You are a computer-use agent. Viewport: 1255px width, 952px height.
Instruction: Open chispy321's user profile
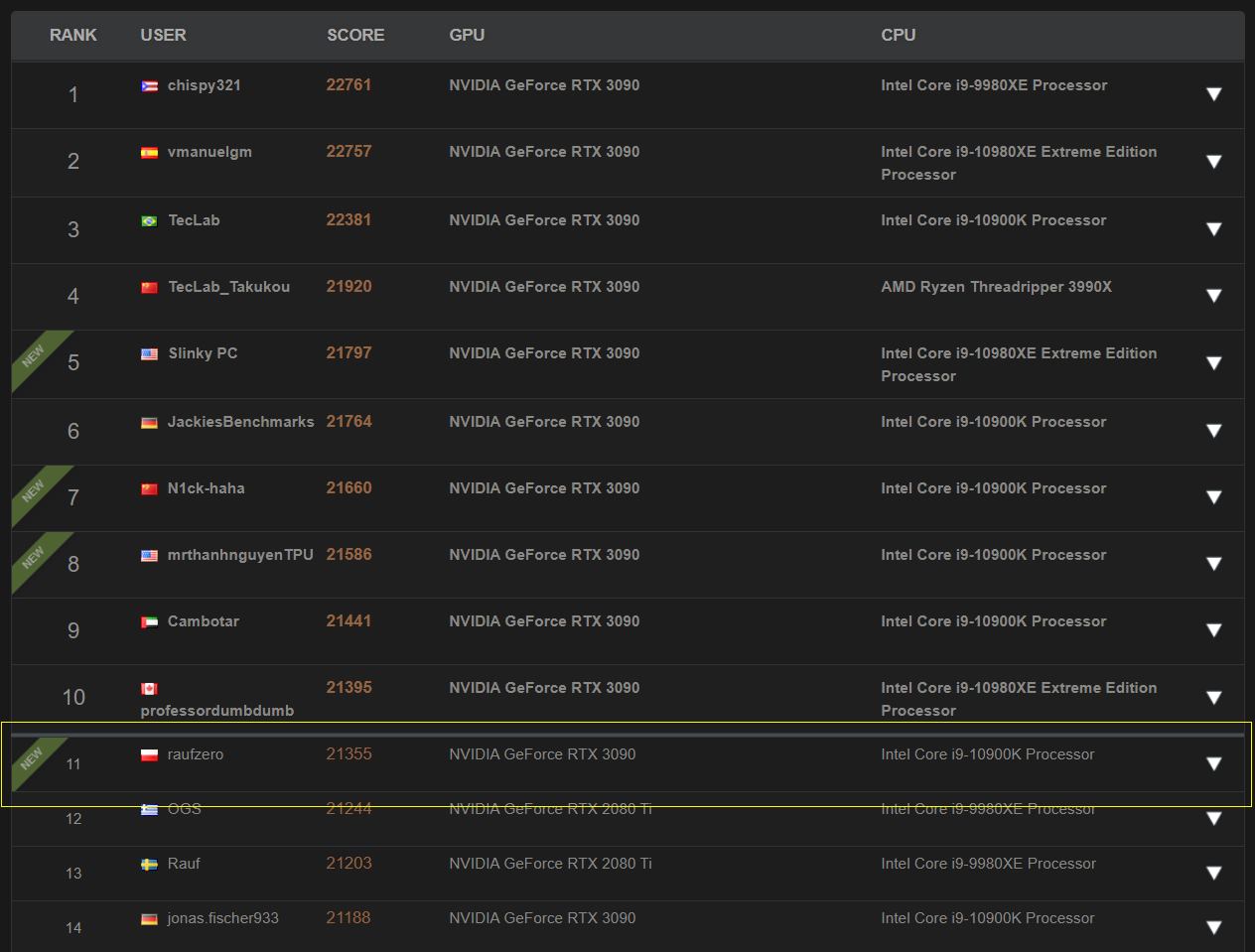tap(205, 85)
